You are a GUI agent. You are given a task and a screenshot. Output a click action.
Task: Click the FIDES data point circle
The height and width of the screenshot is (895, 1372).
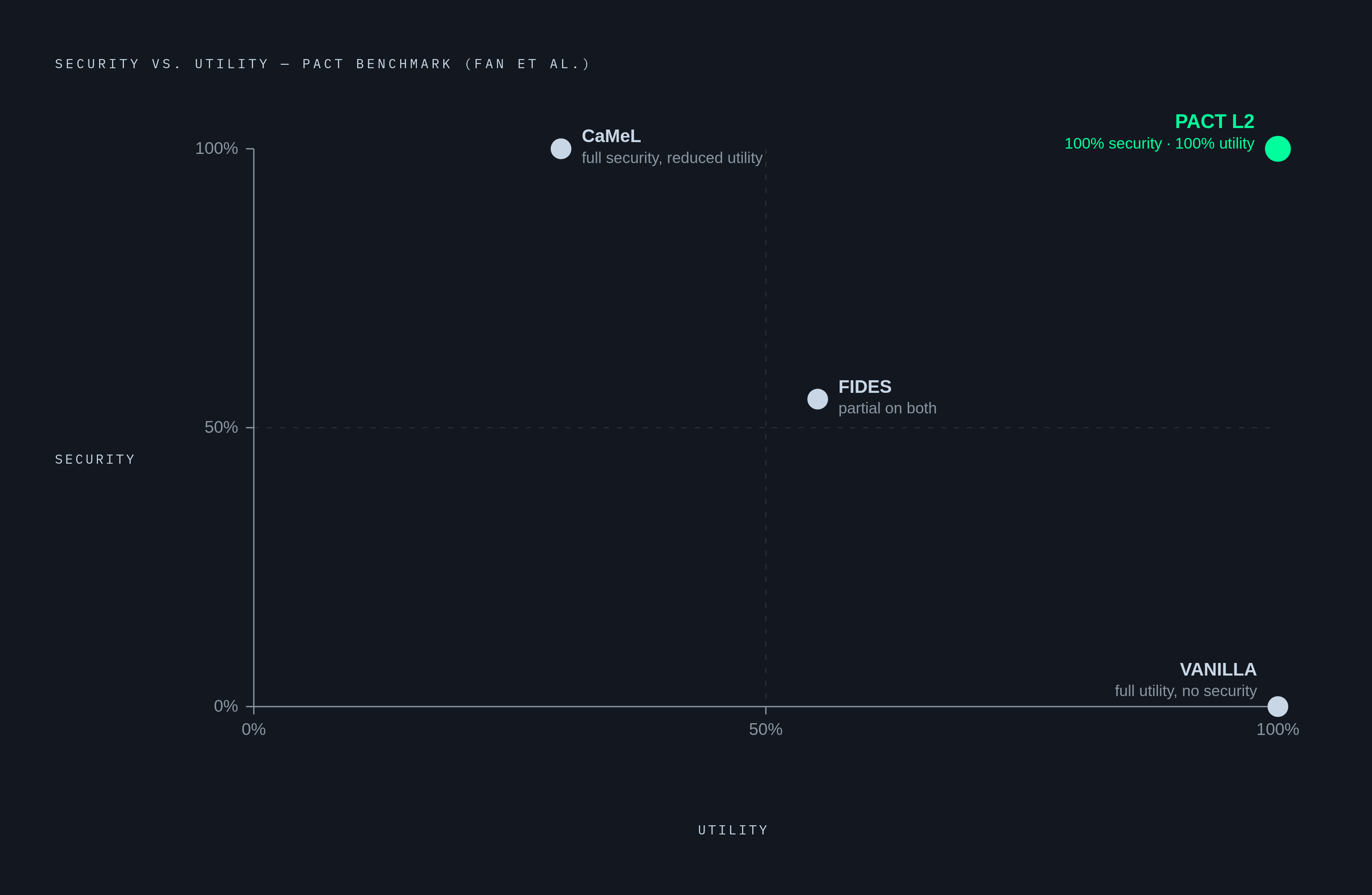(x=817, y=399)
